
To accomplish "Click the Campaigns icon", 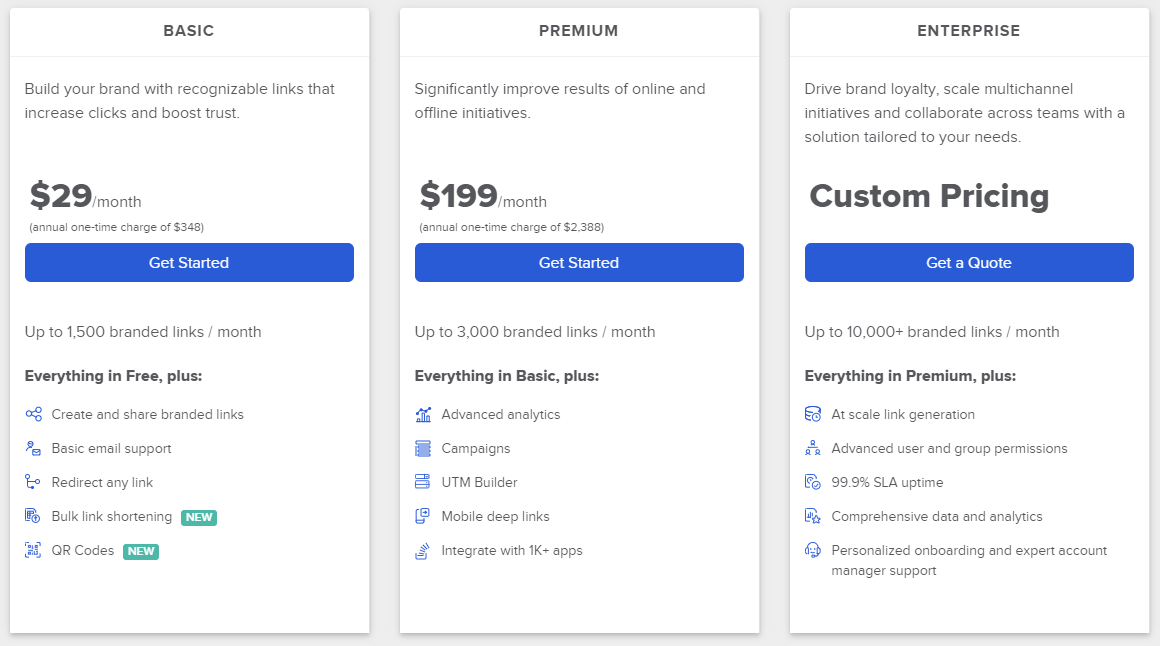I will click(x=423, y=448).
